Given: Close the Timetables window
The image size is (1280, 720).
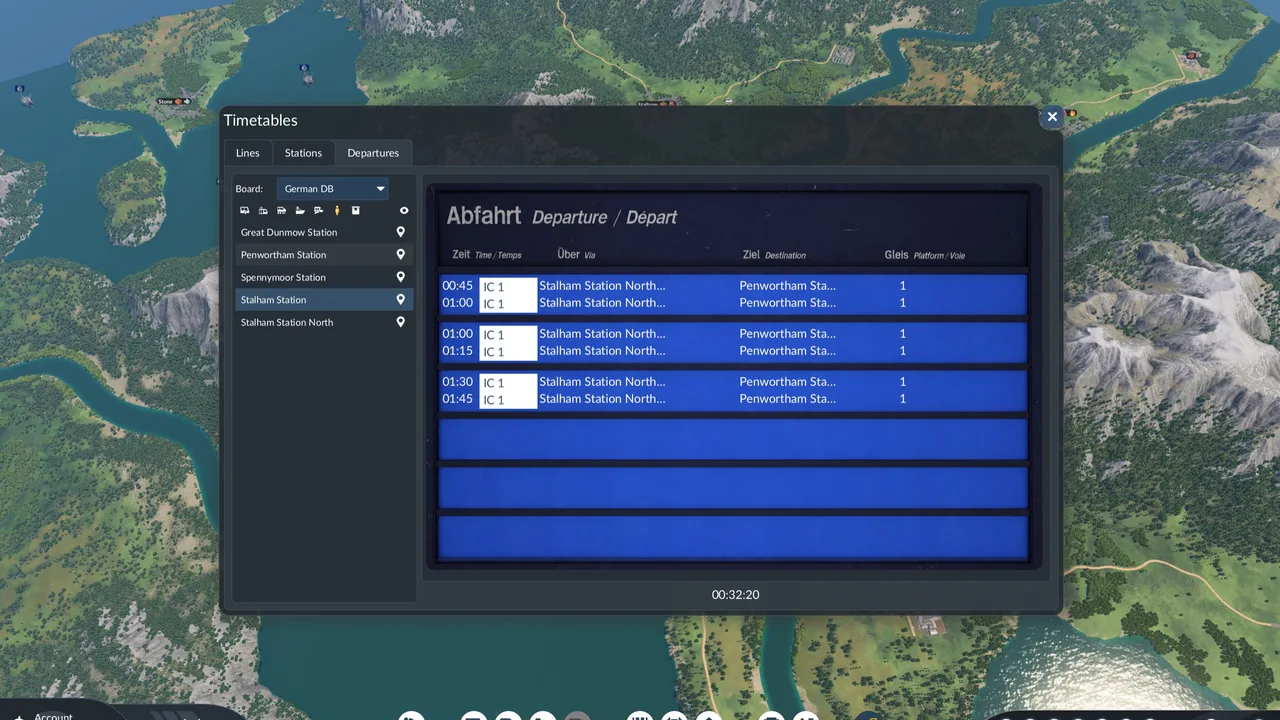Looking at the screenshot, I should coord(1052,117).
